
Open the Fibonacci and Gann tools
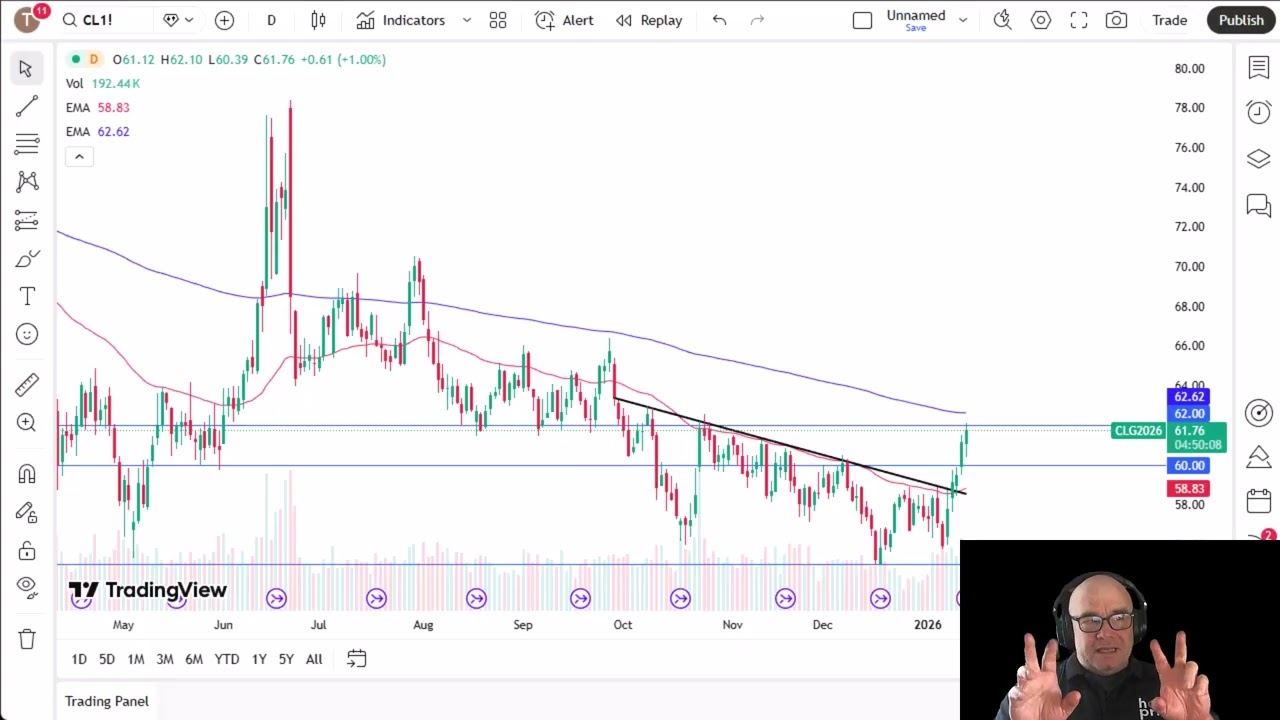[x=26, y=144]
